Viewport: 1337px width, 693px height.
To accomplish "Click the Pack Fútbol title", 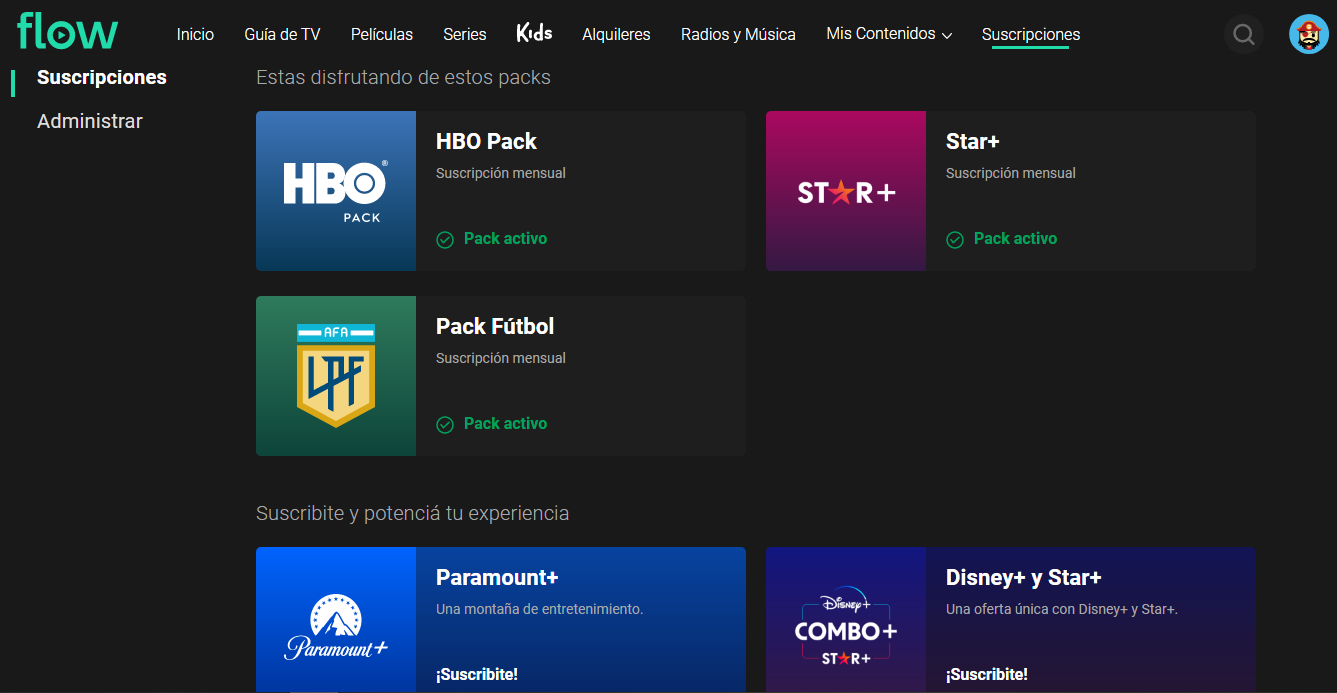I will pos(495,326).
